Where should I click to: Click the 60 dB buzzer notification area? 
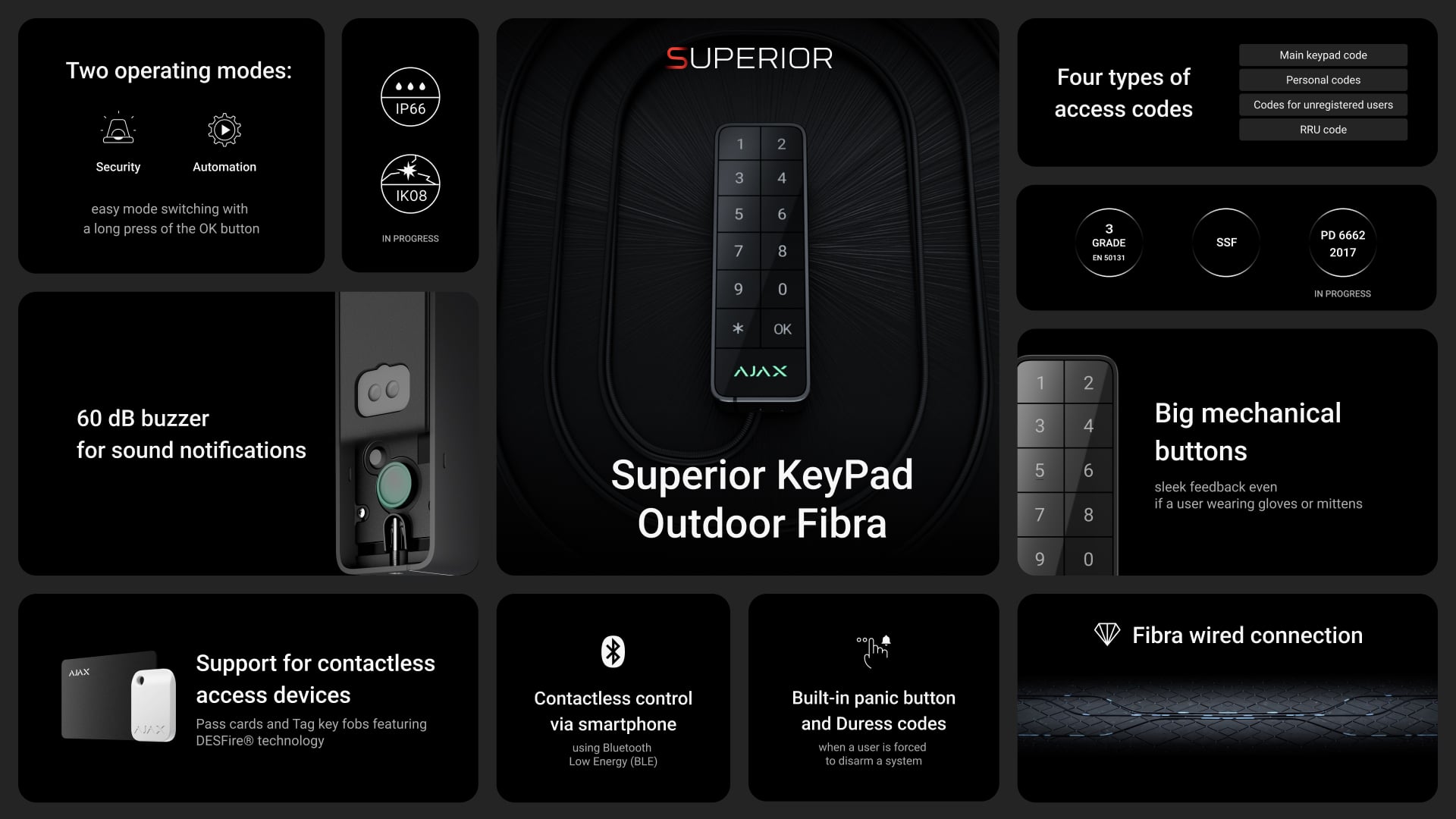click(247, 432)
